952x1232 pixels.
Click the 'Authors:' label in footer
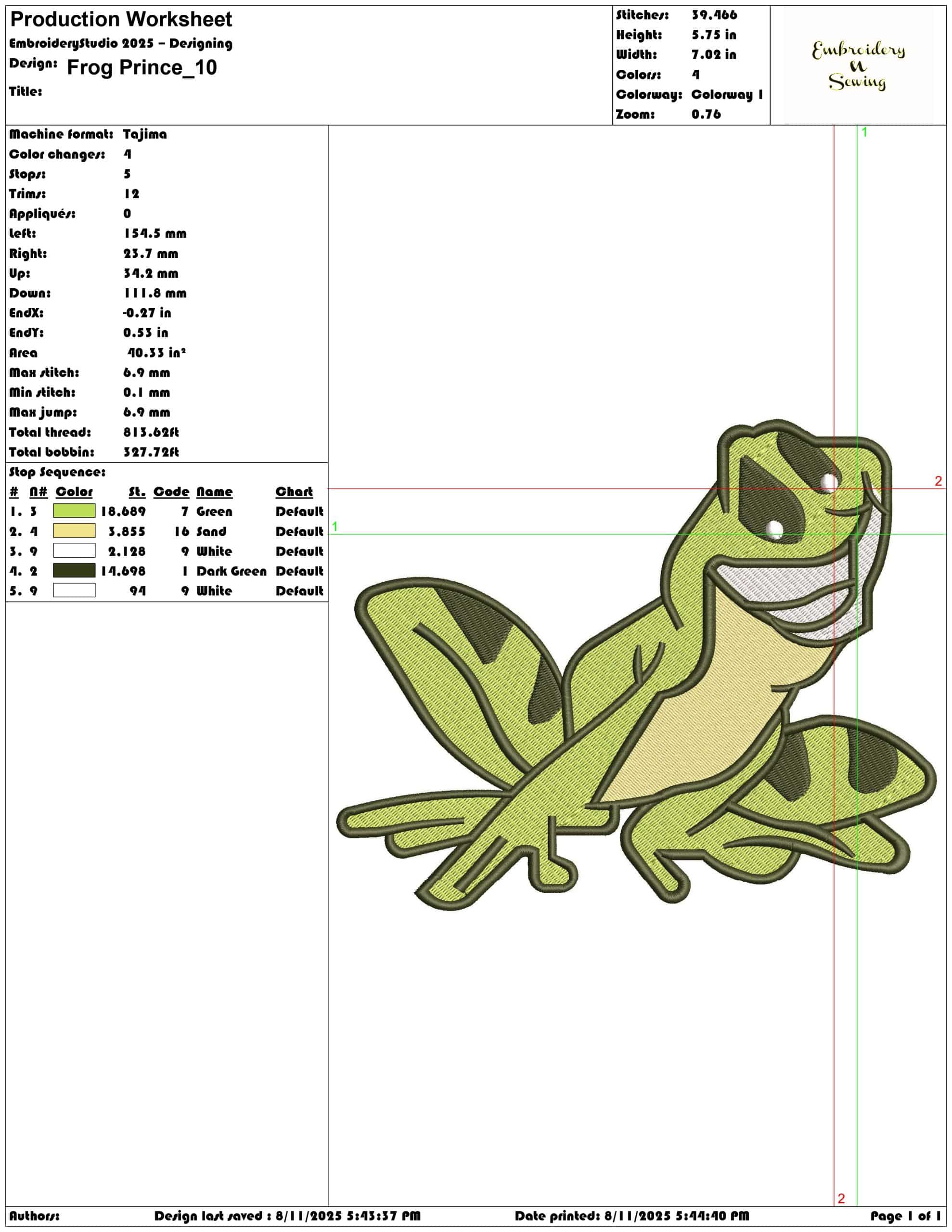34,1216
